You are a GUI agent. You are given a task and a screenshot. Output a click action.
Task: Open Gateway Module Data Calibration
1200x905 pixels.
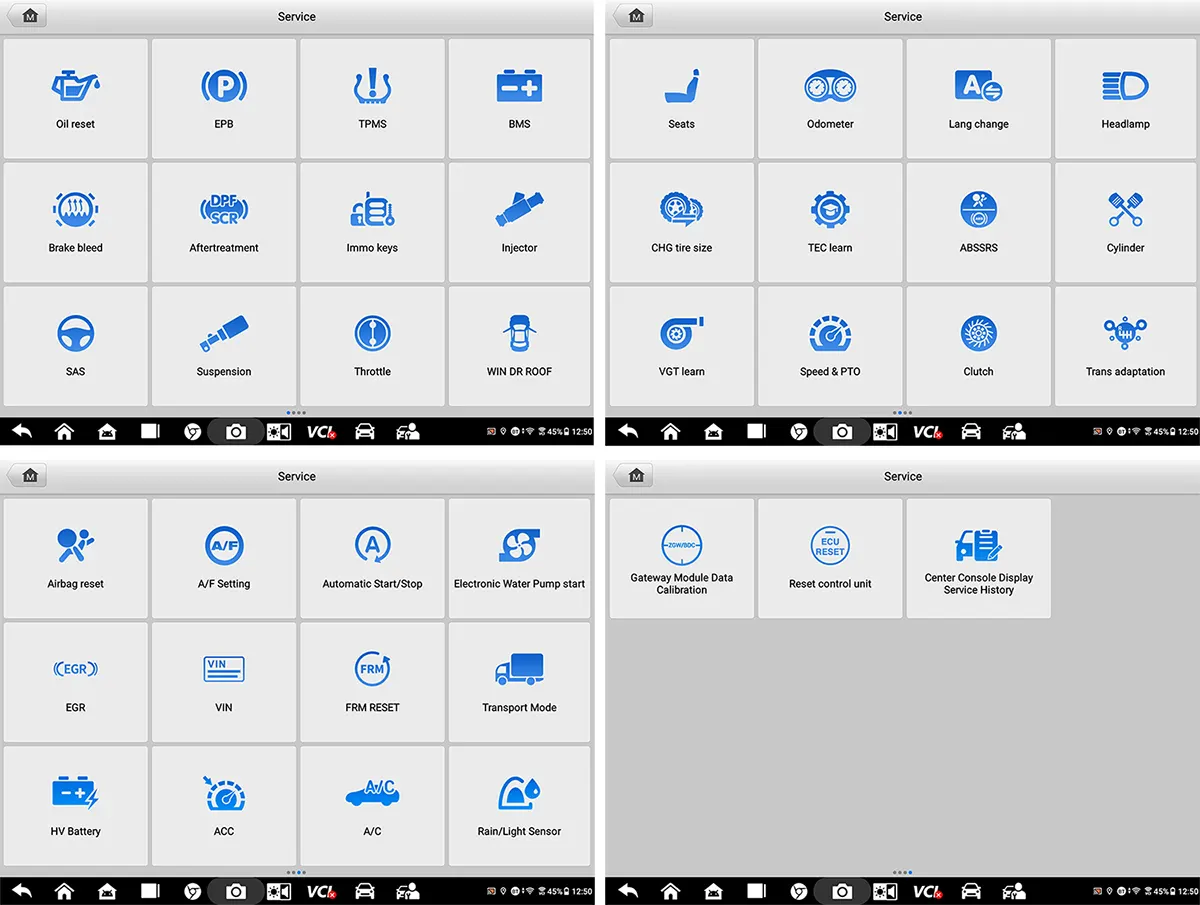tap(682, 558)
